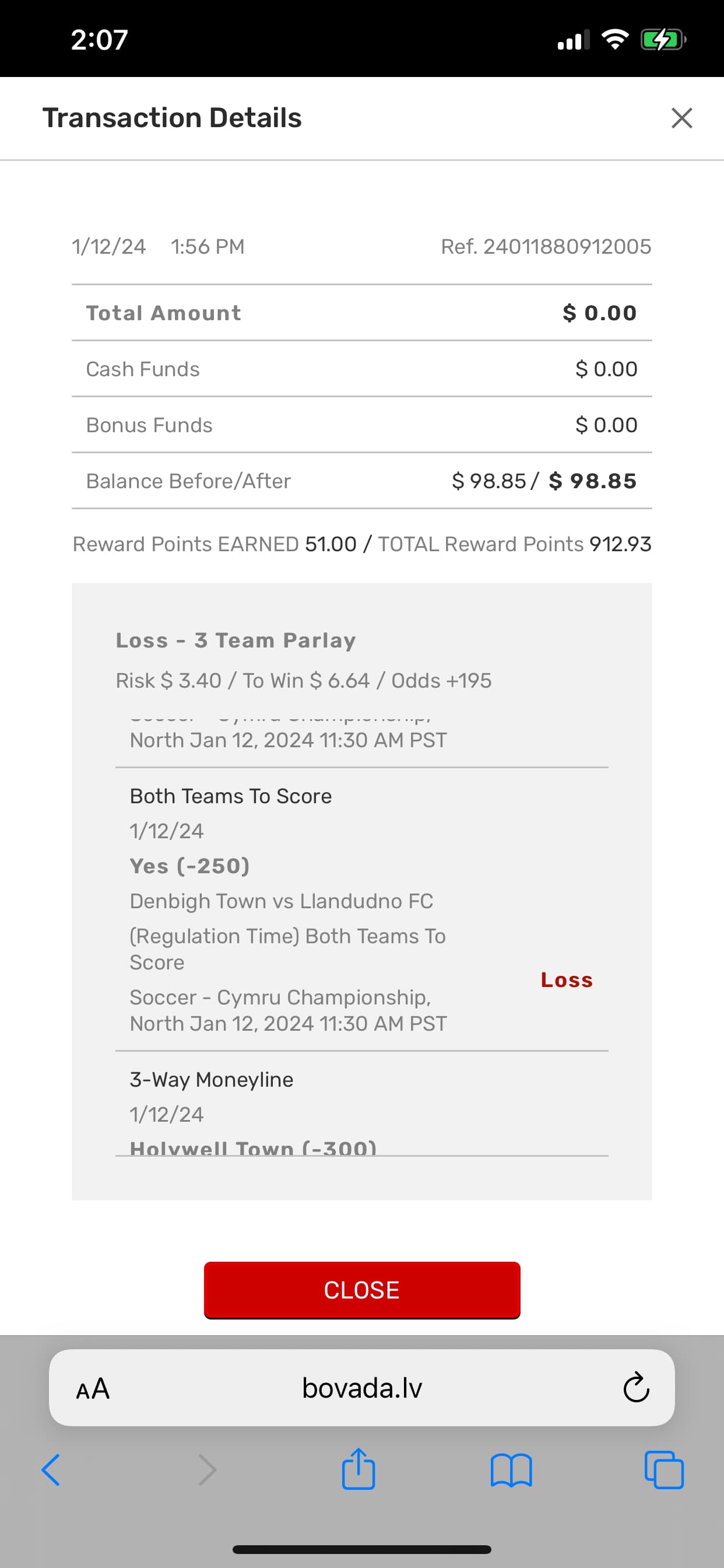This screenshot has width=724, height=1568.
Task: Tap the Wi-Fi status icon
Action: 614,40
